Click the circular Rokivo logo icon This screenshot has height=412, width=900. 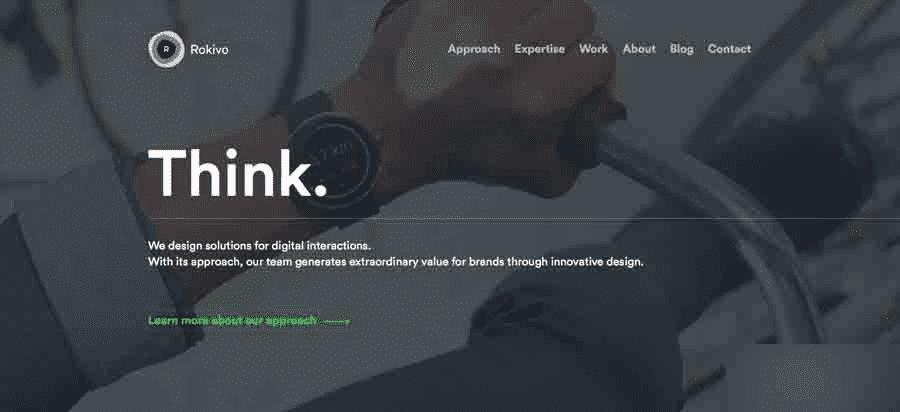166,50
